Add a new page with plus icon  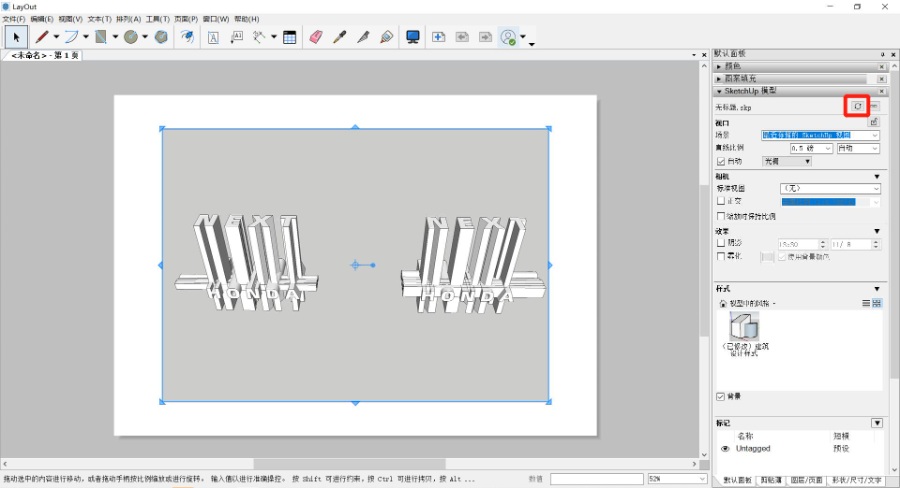(439, 37)
